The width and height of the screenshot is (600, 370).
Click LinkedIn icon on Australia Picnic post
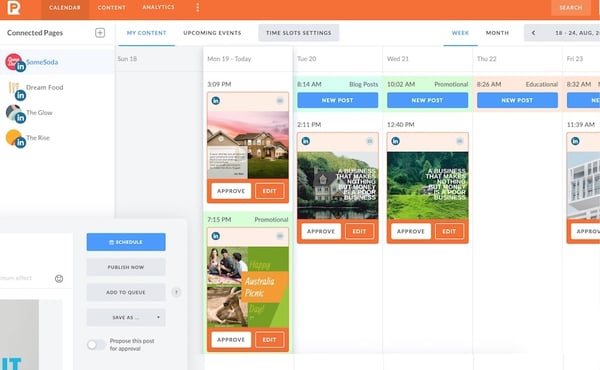pos(216,236)
